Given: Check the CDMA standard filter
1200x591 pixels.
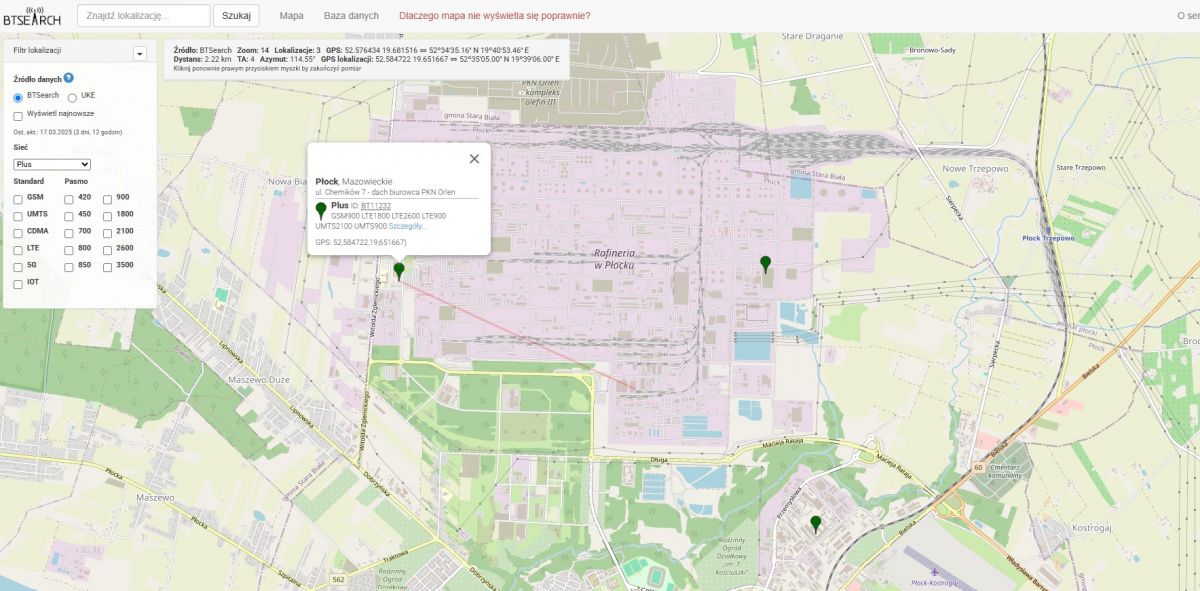Looking at the screenshot, I should (18, 233).
